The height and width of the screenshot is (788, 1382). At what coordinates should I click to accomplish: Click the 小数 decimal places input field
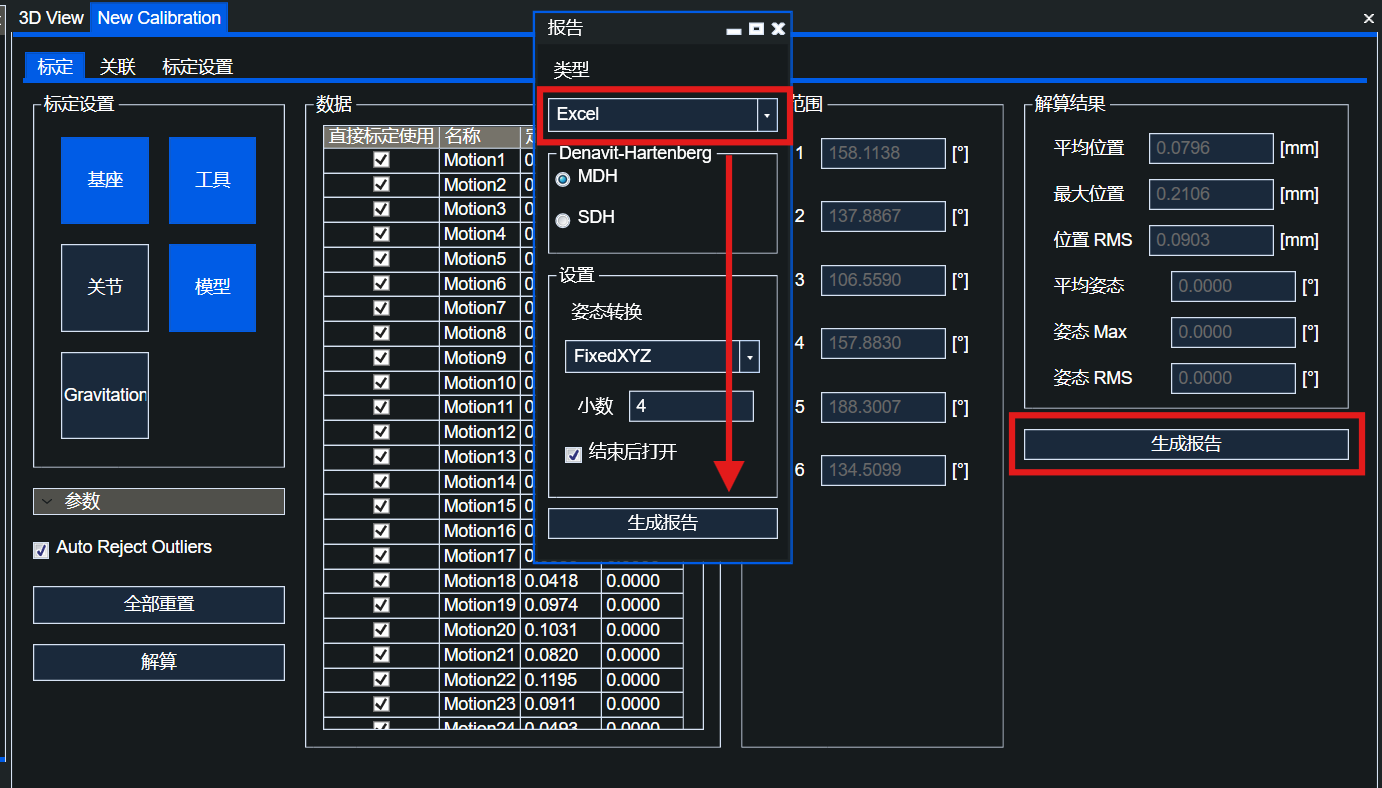click(x=691, y=407)
